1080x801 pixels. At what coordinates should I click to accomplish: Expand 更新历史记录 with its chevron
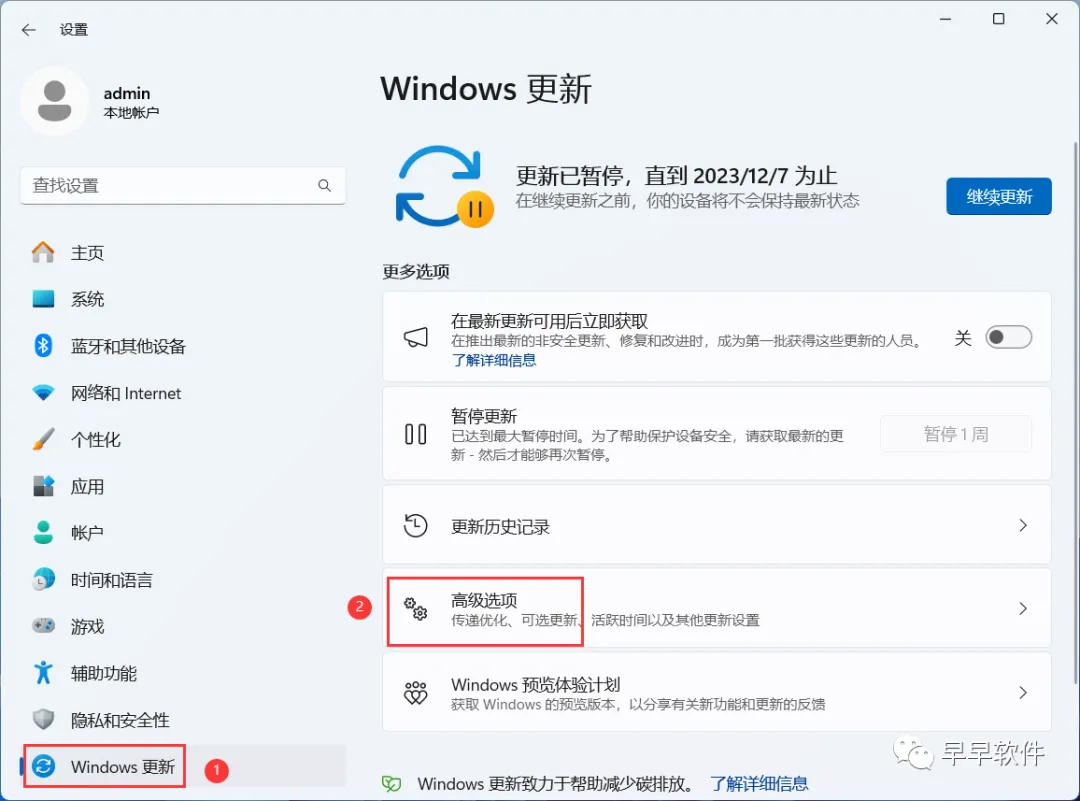click(x=1023, y=526)
